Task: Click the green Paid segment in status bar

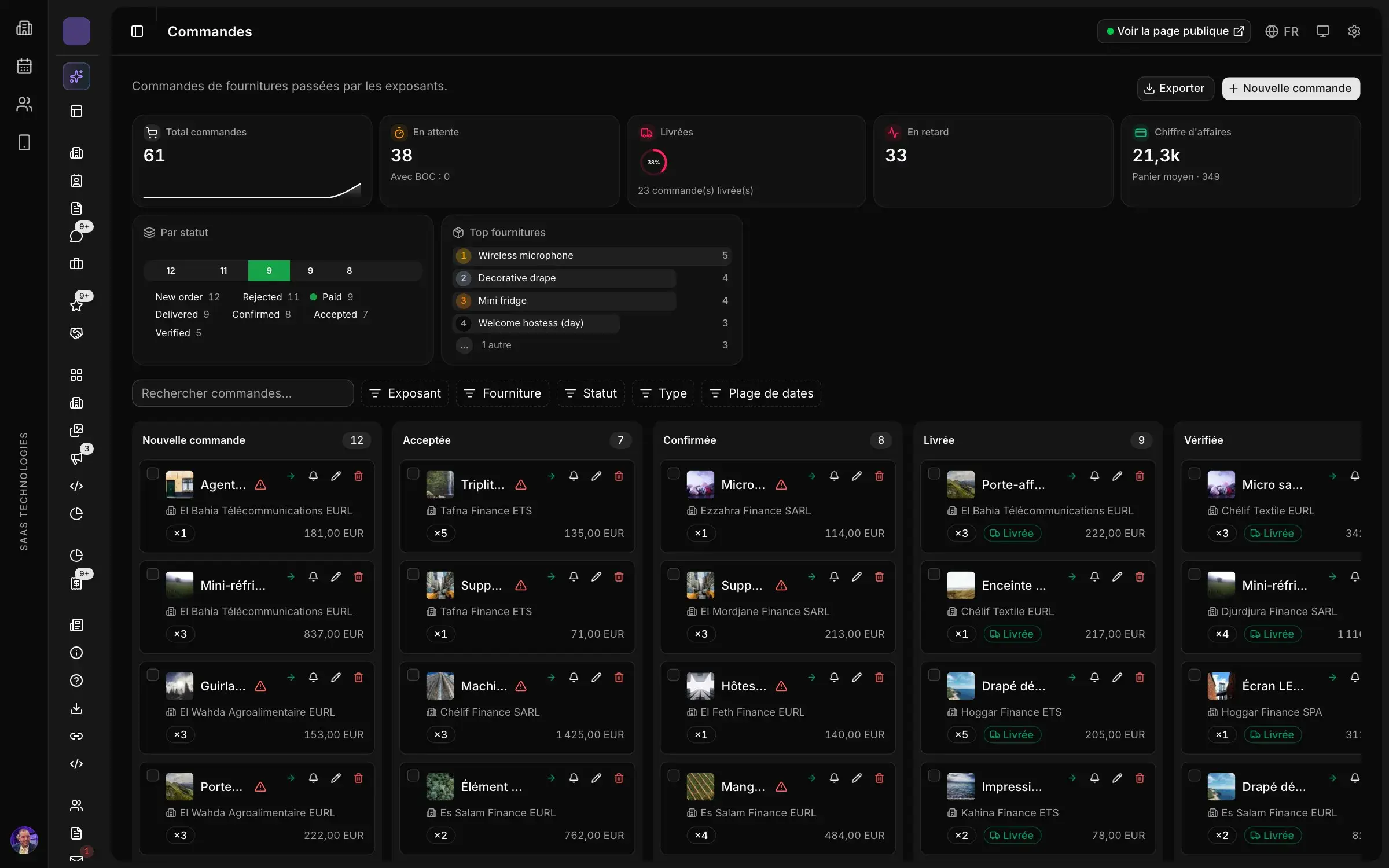Action: pyautogui.click(x=269, y=271)
